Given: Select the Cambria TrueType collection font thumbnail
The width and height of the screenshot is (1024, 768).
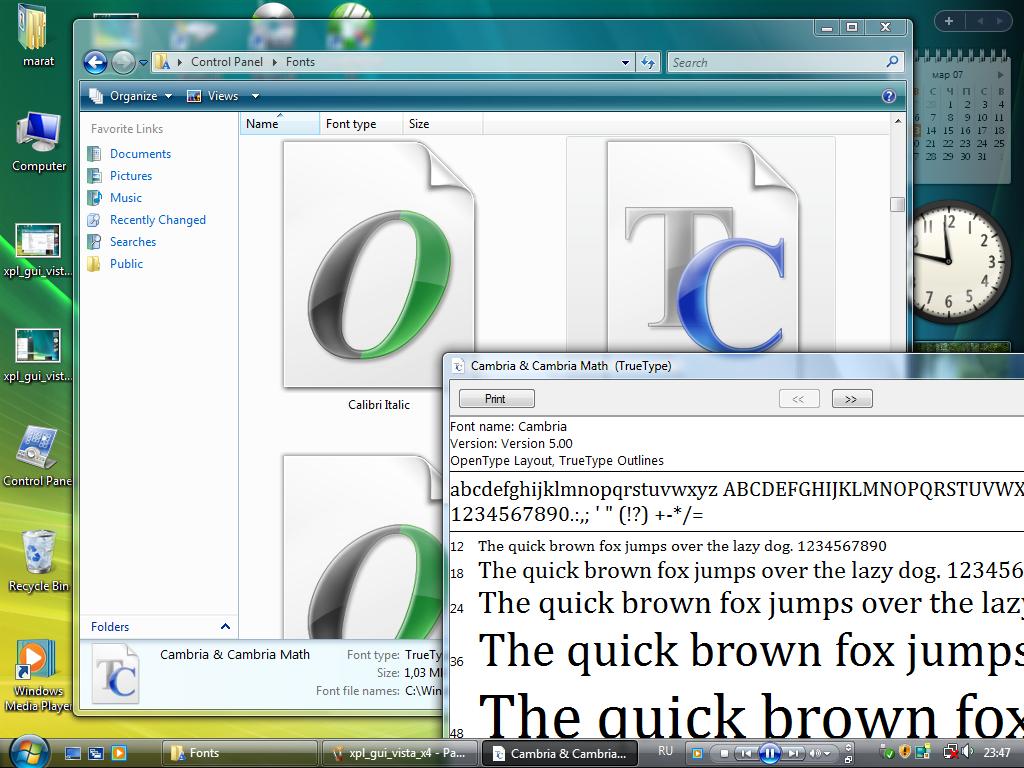Looking at the screenshot, I should 703,246.
